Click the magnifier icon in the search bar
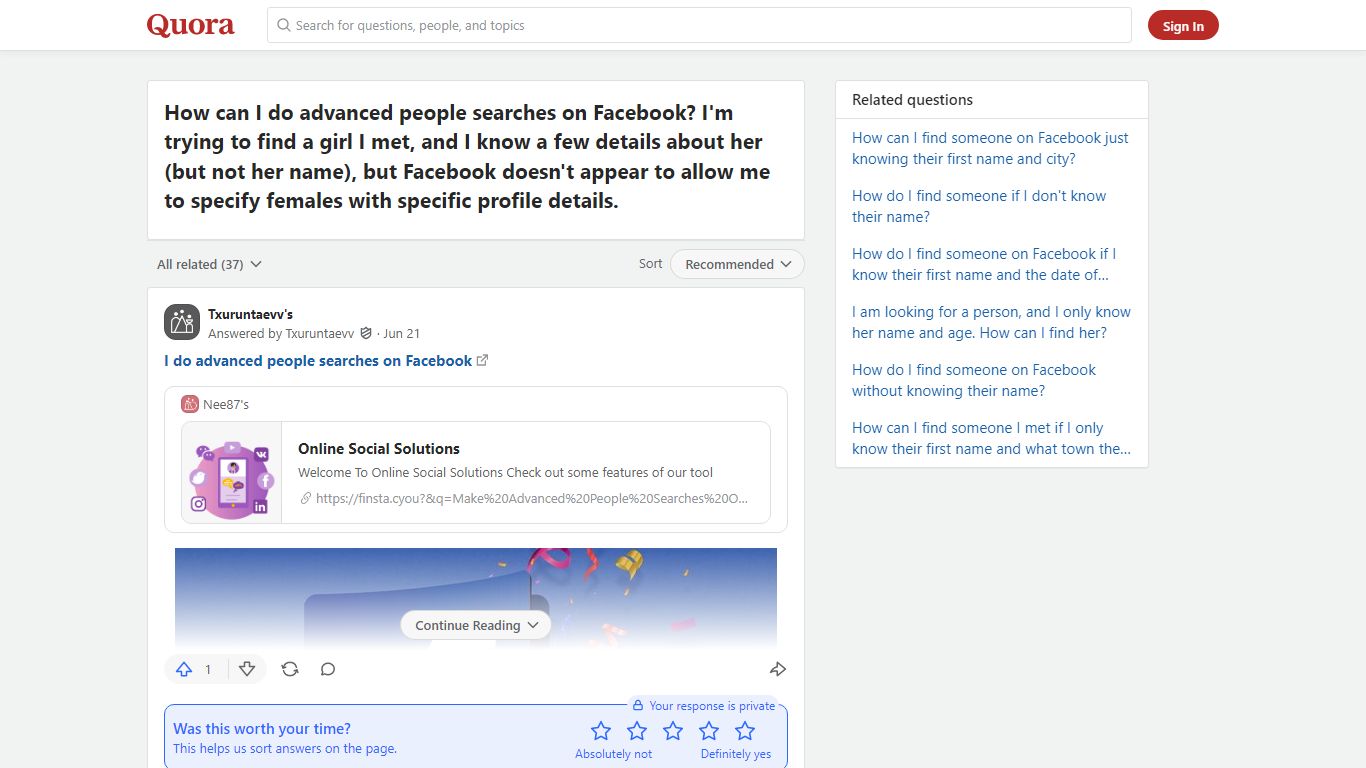 coord(284,25)
